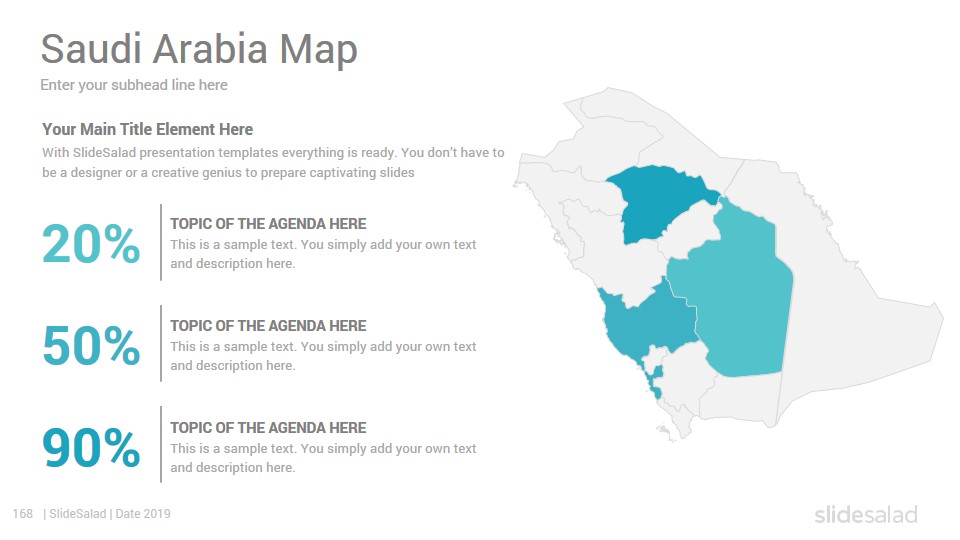Click slide number 168 in the footer
This screenshot has width=960, height=540.
tap(23, 514)
